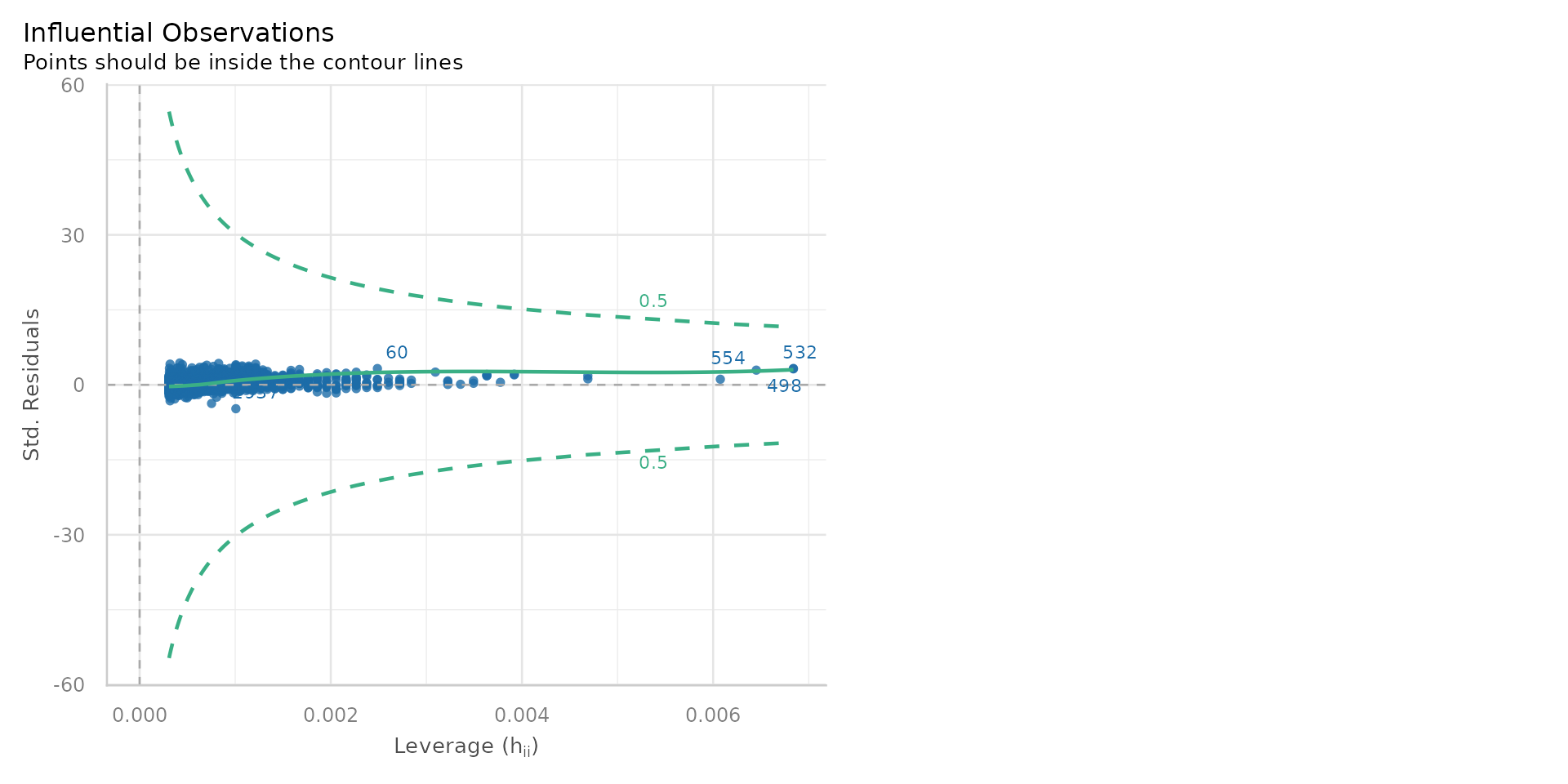This screenshot has height=784, width=1568.
Task: Click the y-axis tick label 30
Action: click(x=72, y=236)
